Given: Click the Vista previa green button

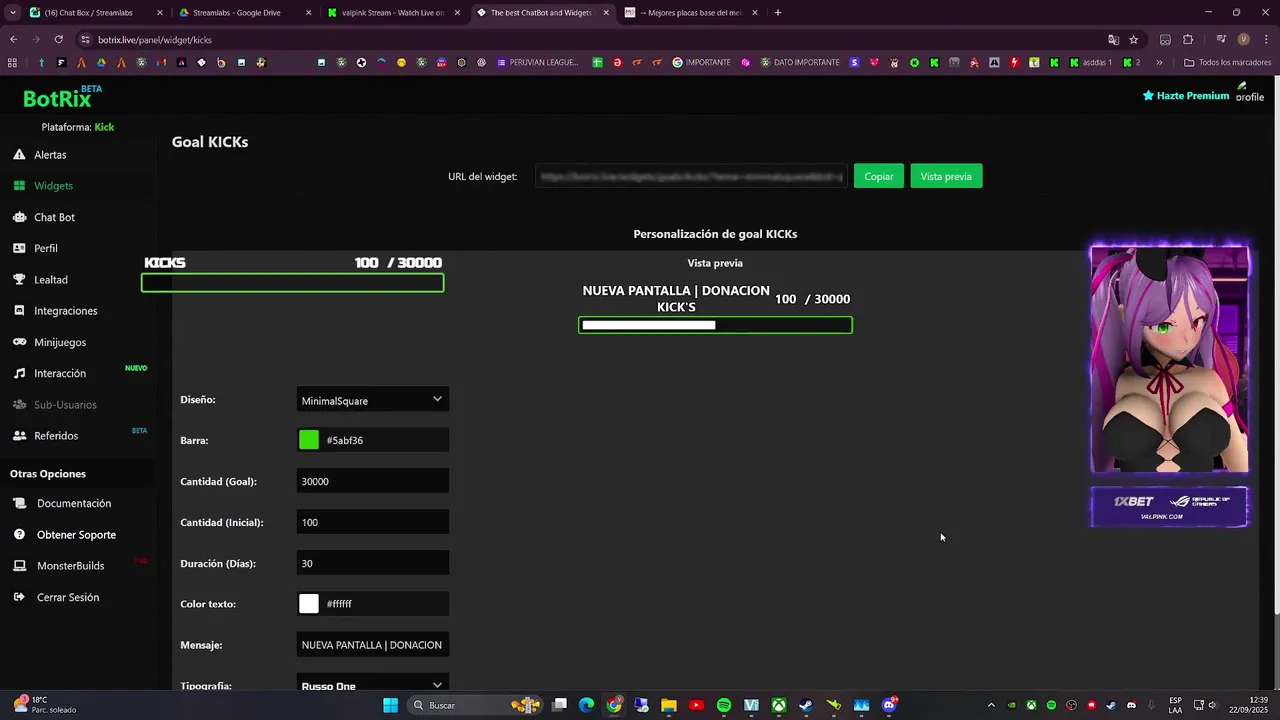Looking at the screenshot, I should (946, 176).
